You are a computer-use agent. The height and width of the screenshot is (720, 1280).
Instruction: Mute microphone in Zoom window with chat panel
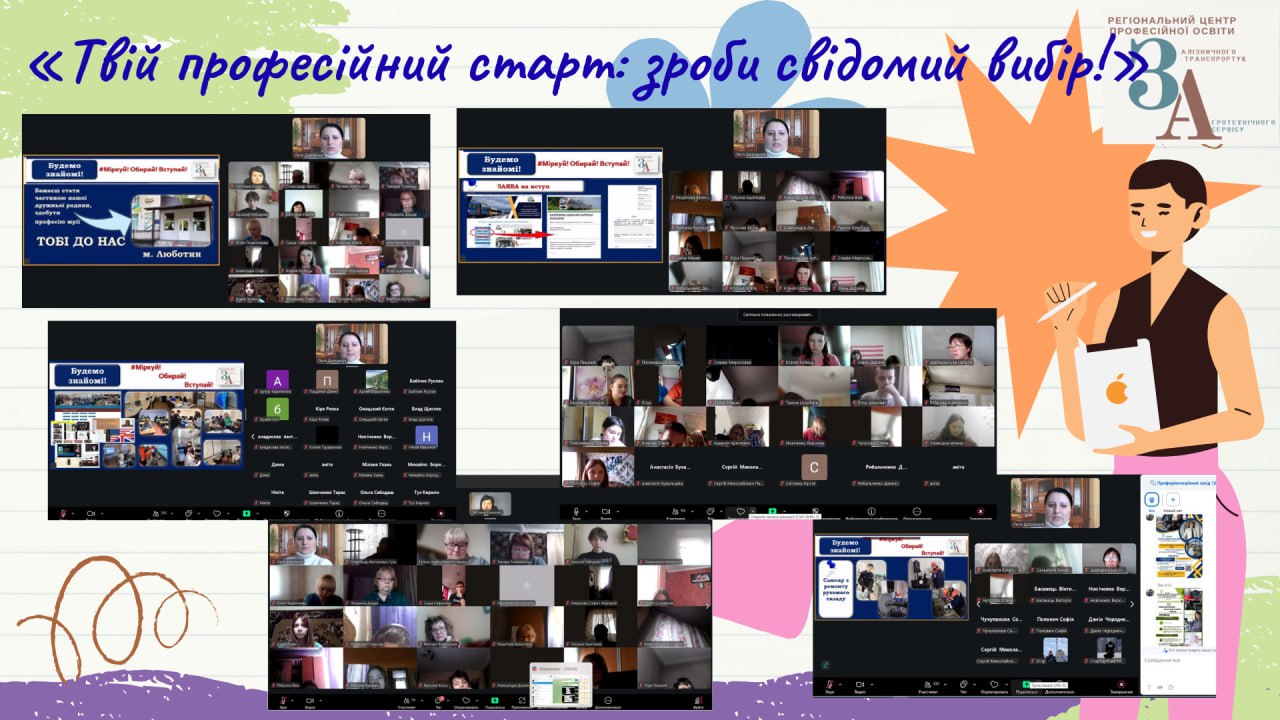coord(830,684)
